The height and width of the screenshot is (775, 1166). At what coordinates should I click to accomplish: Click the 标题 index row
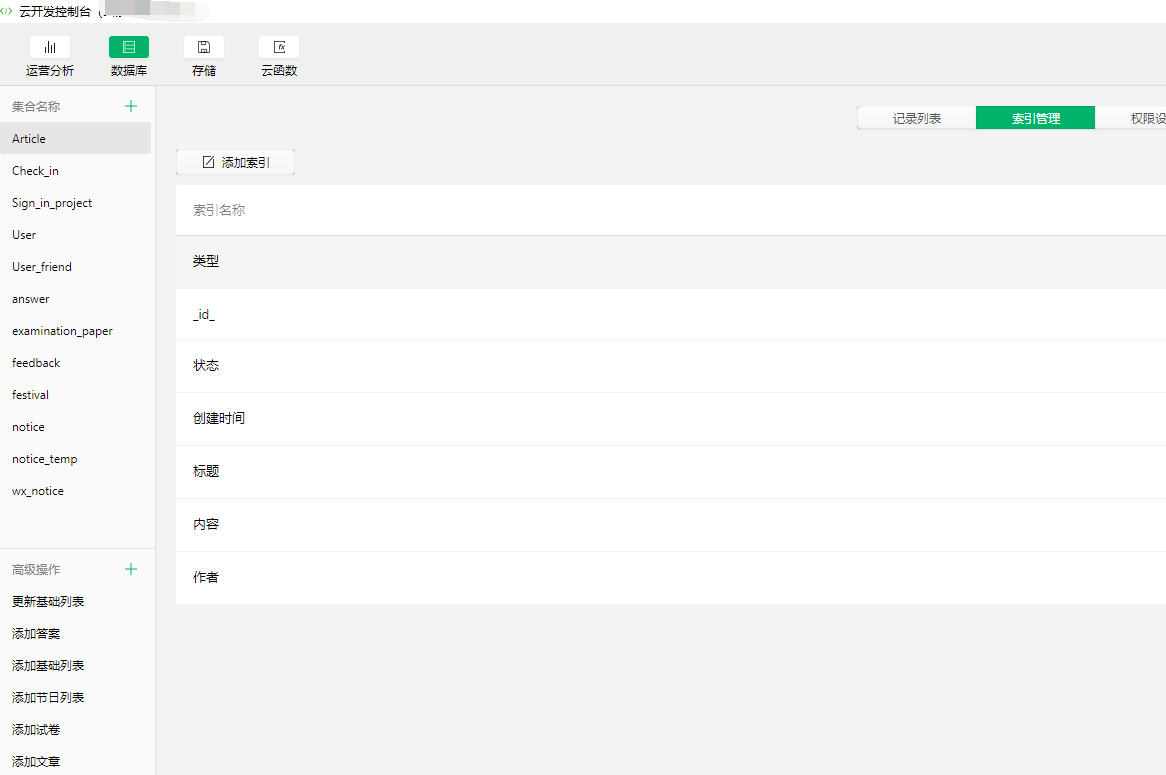[671, 472]
